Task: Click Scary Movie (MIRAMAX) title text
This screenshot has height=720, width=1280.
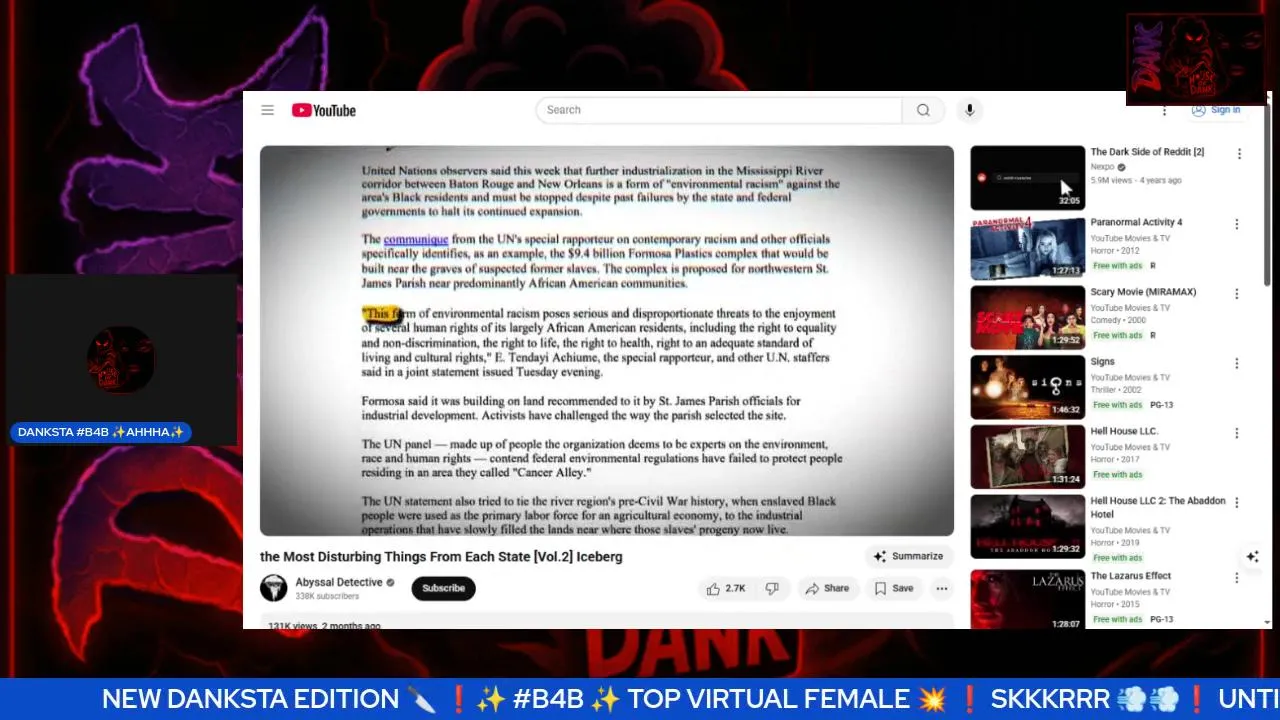Action: click(1143, 292)
